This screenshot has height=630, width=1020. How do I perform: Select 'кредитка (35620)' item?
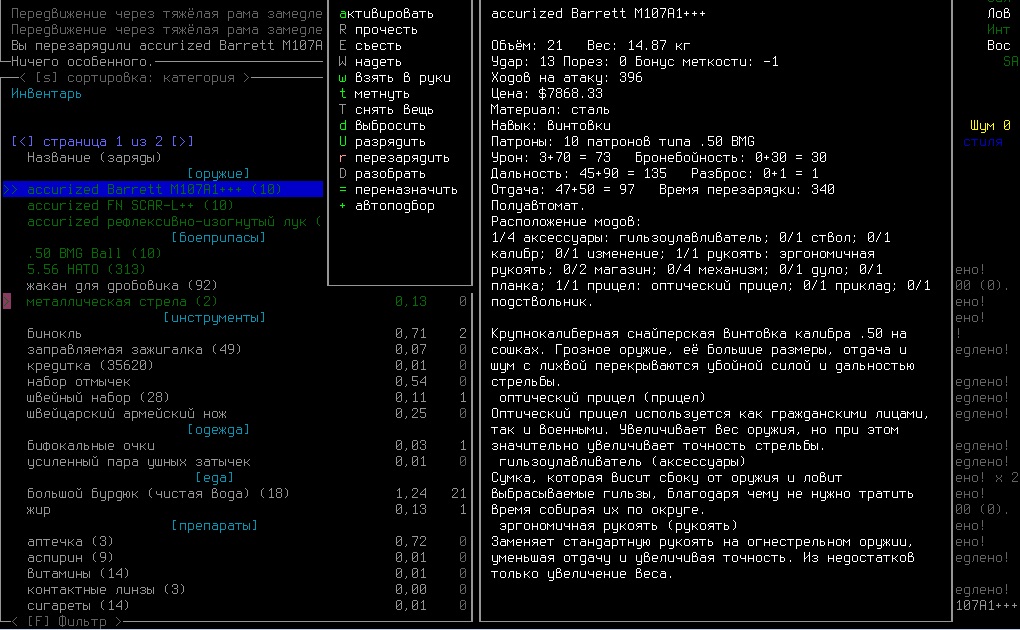coord(90,365)
